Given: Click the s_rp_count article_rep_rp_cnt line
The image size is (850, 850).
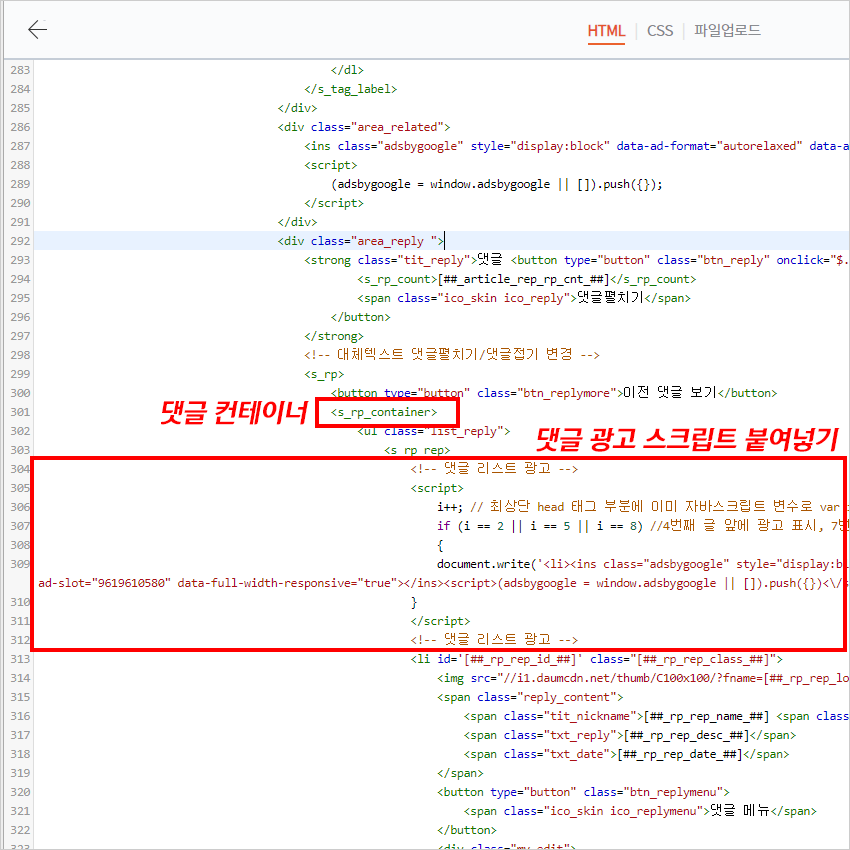Looking at the screenshot, I should (526, 279).
